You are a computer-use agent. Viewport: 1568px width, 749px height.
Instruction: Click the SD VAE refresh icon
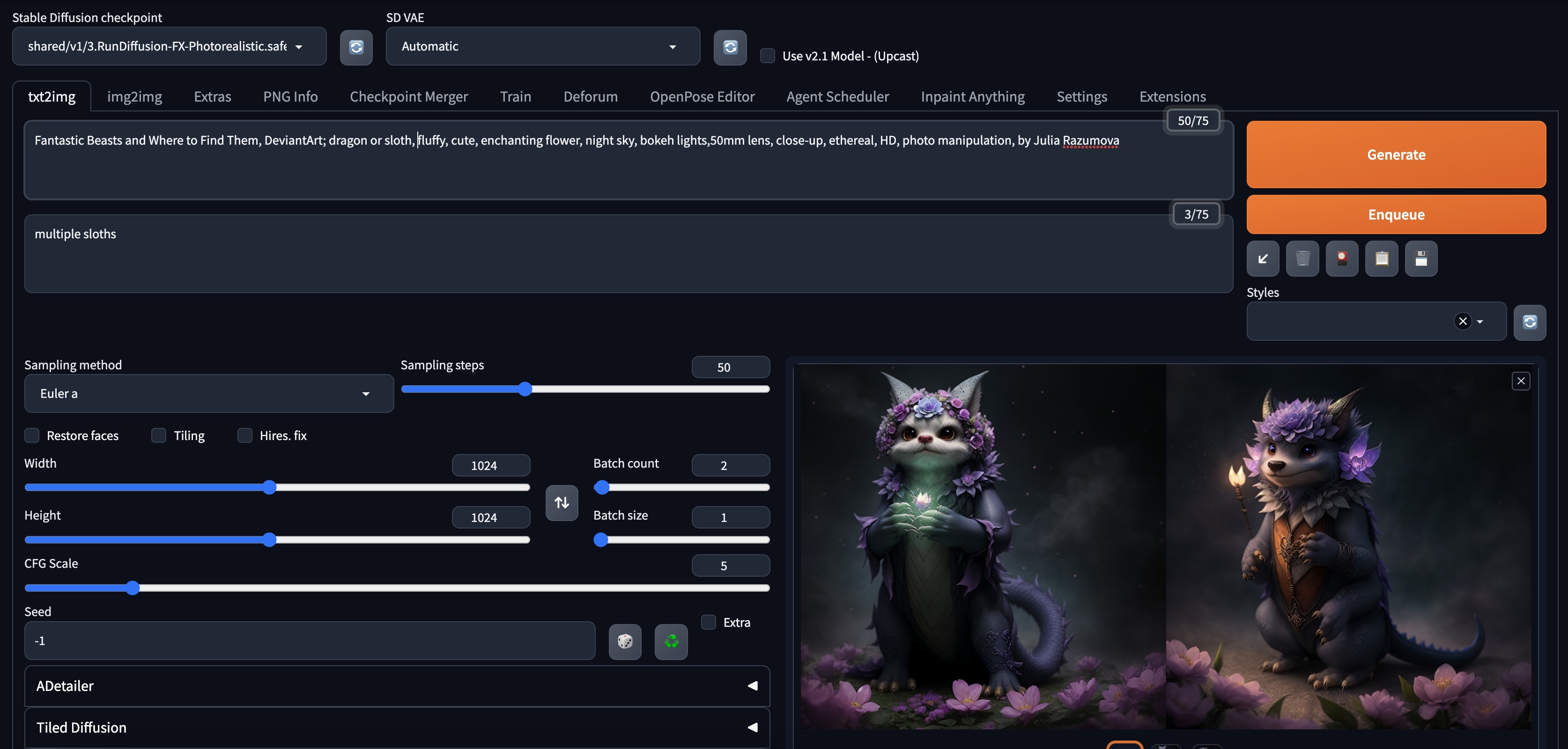click(x=730, y=47)
